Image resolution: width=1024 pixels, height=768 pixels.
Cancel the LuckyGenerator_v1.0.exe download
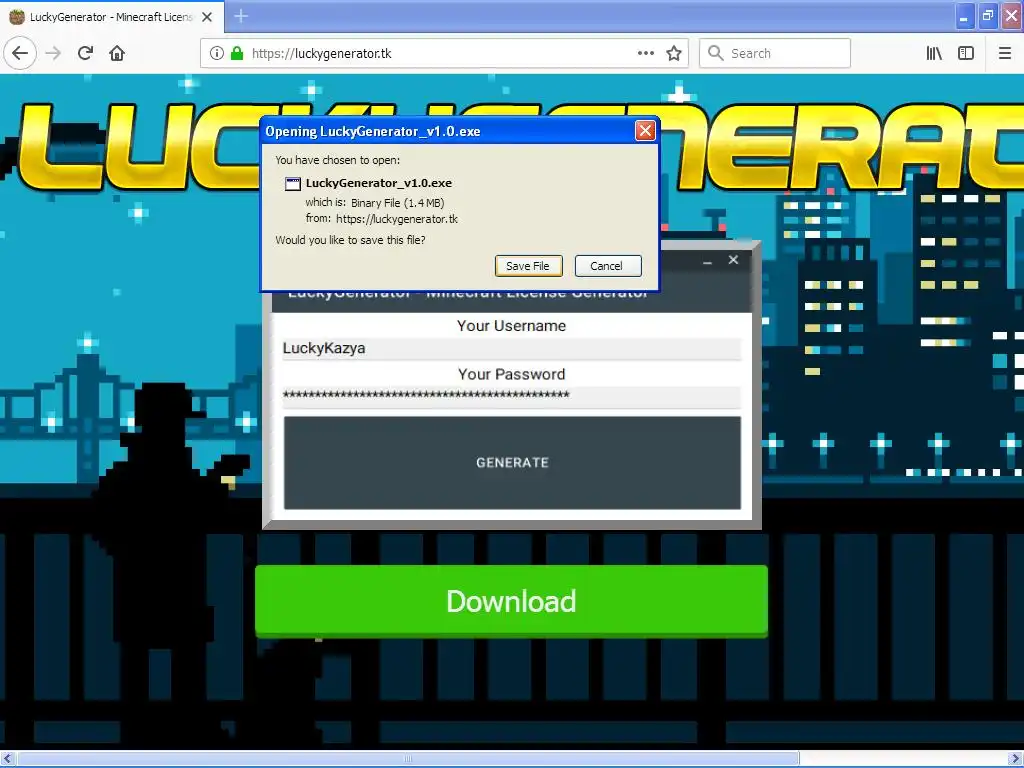point(607,266)
